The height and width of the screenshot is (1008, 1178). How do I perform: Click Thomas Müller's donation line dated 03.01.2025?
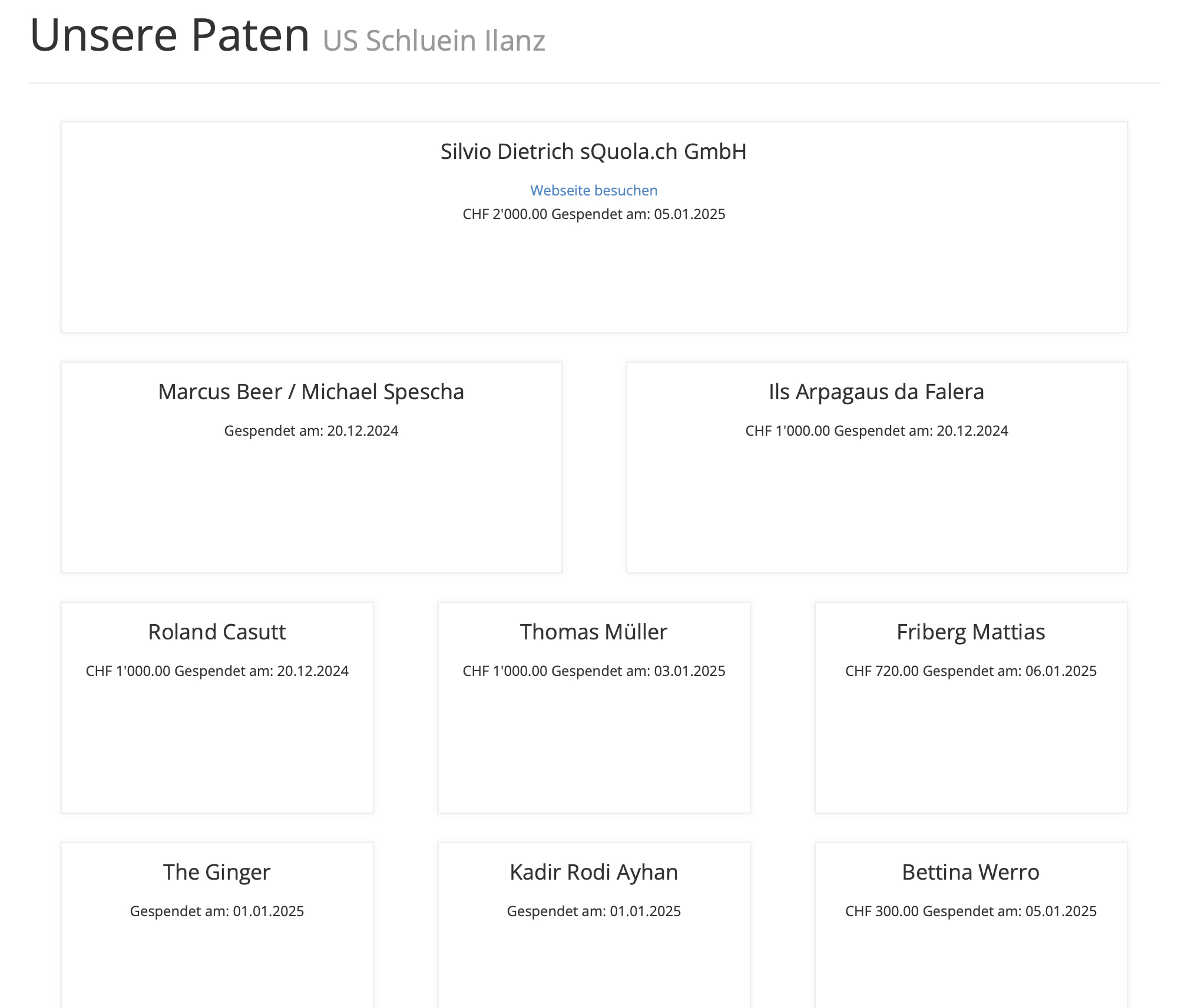click(x=594, y=671)
